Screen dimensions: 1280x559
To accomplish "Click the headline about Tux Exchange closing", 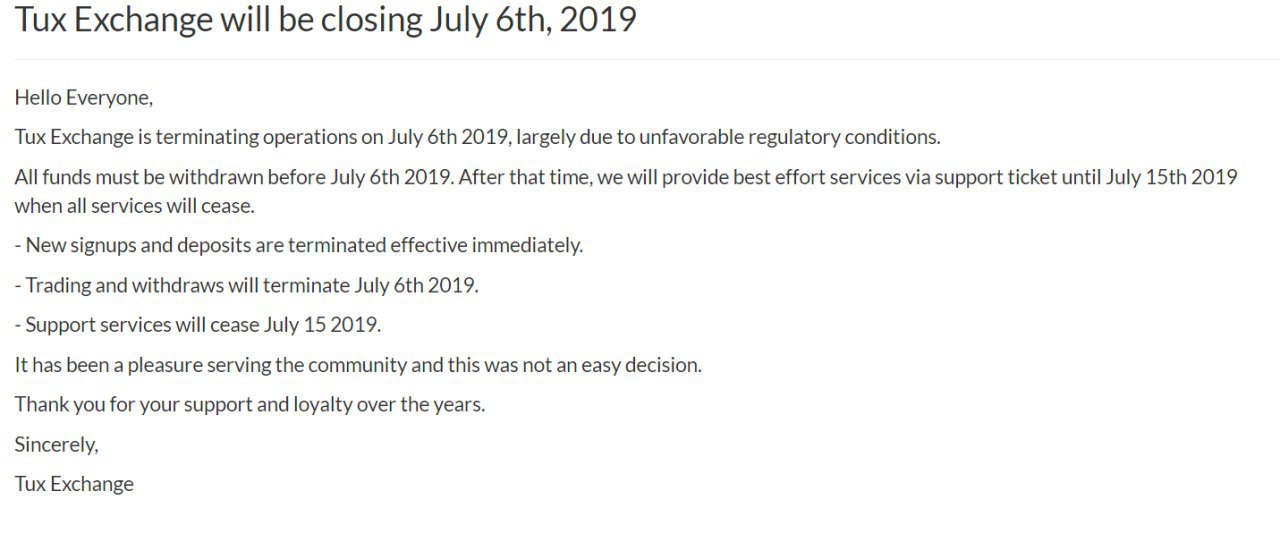I will pos(326,21).
